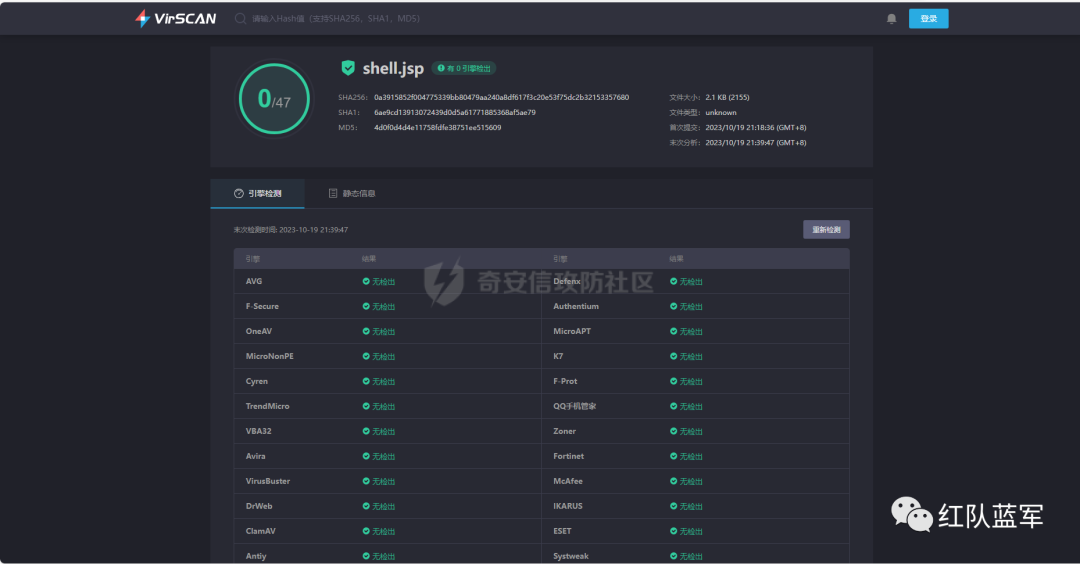Click the last scan time line

coord(291,230)
